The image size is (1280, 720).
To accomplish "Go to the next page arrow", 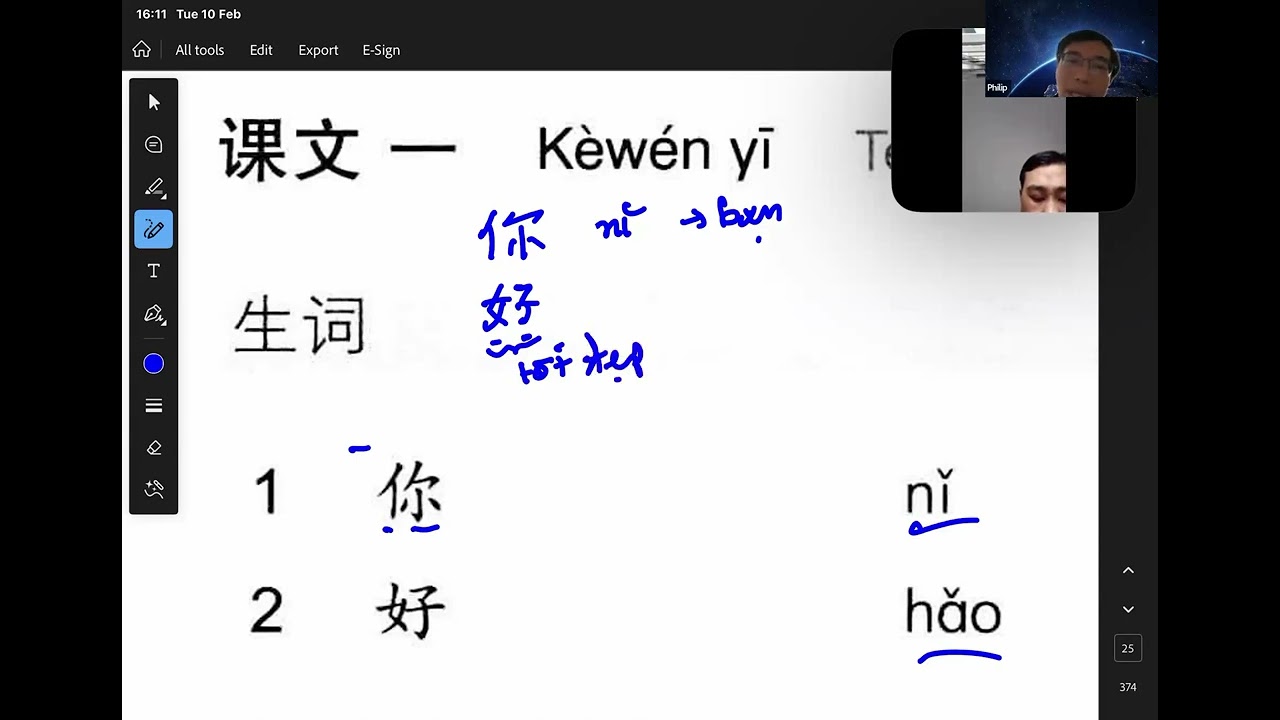I will tap(1128, 609).
